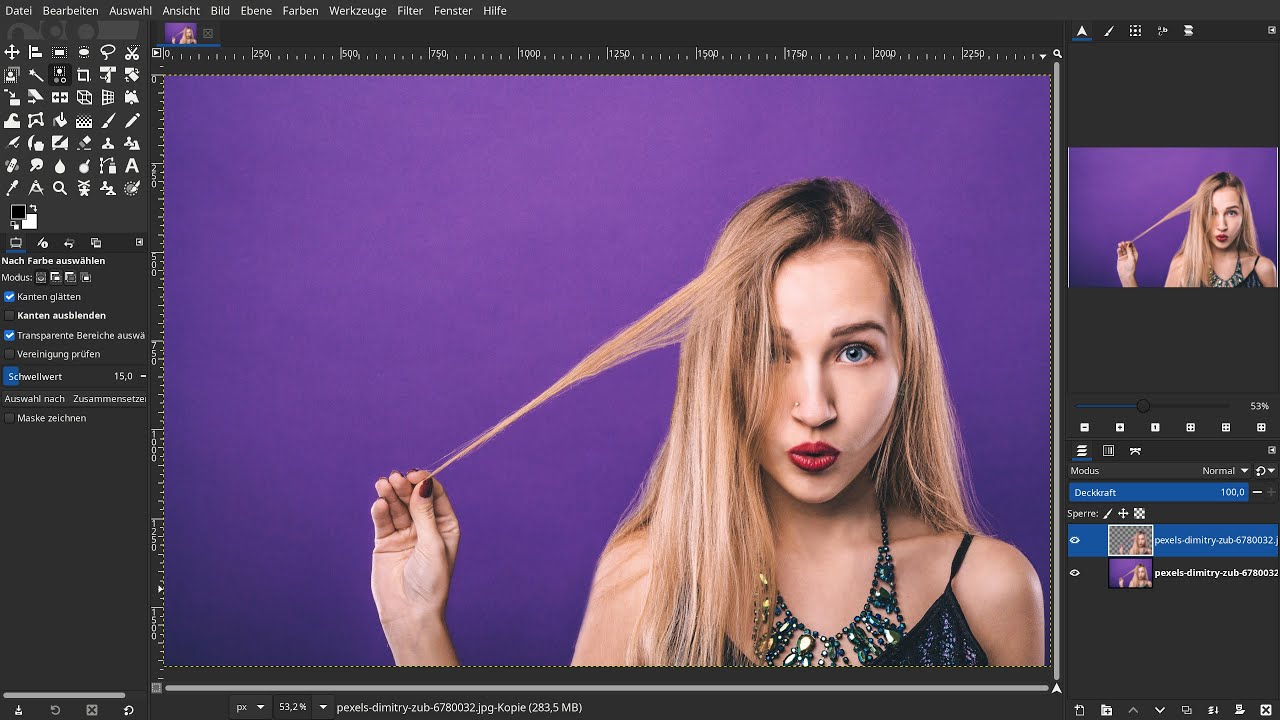Screen dimensions: 1280x720
Task: Select the Flip tool
Action: pos(60,97)
